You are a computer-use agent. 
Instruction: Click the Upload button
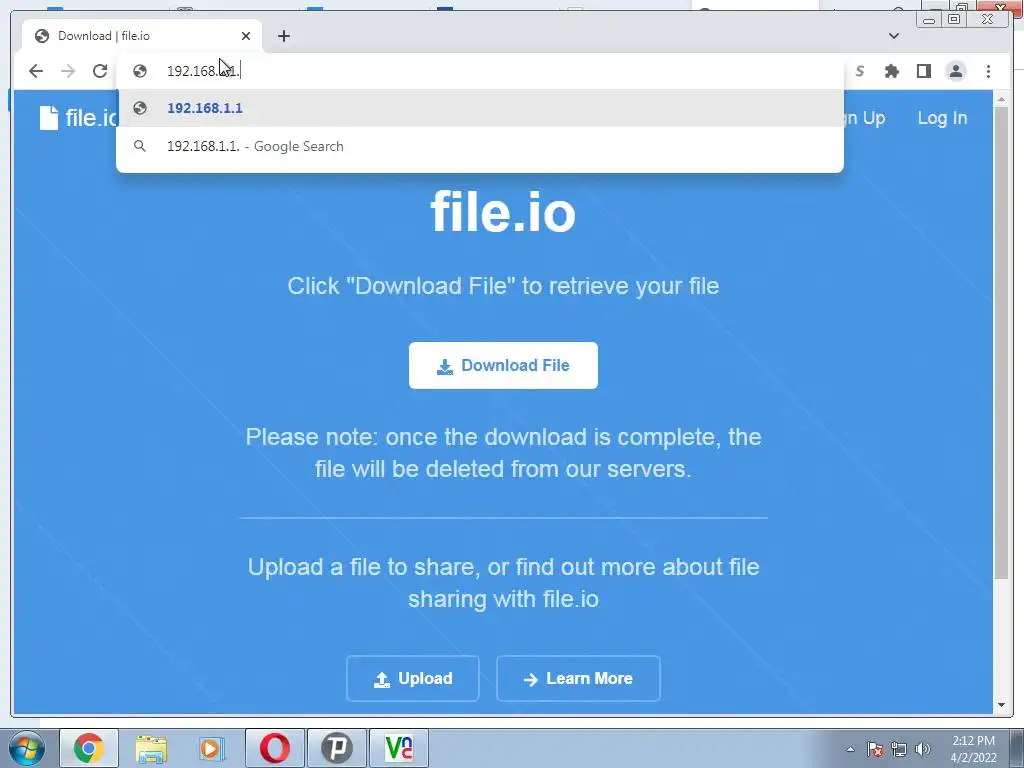(413, 679)
